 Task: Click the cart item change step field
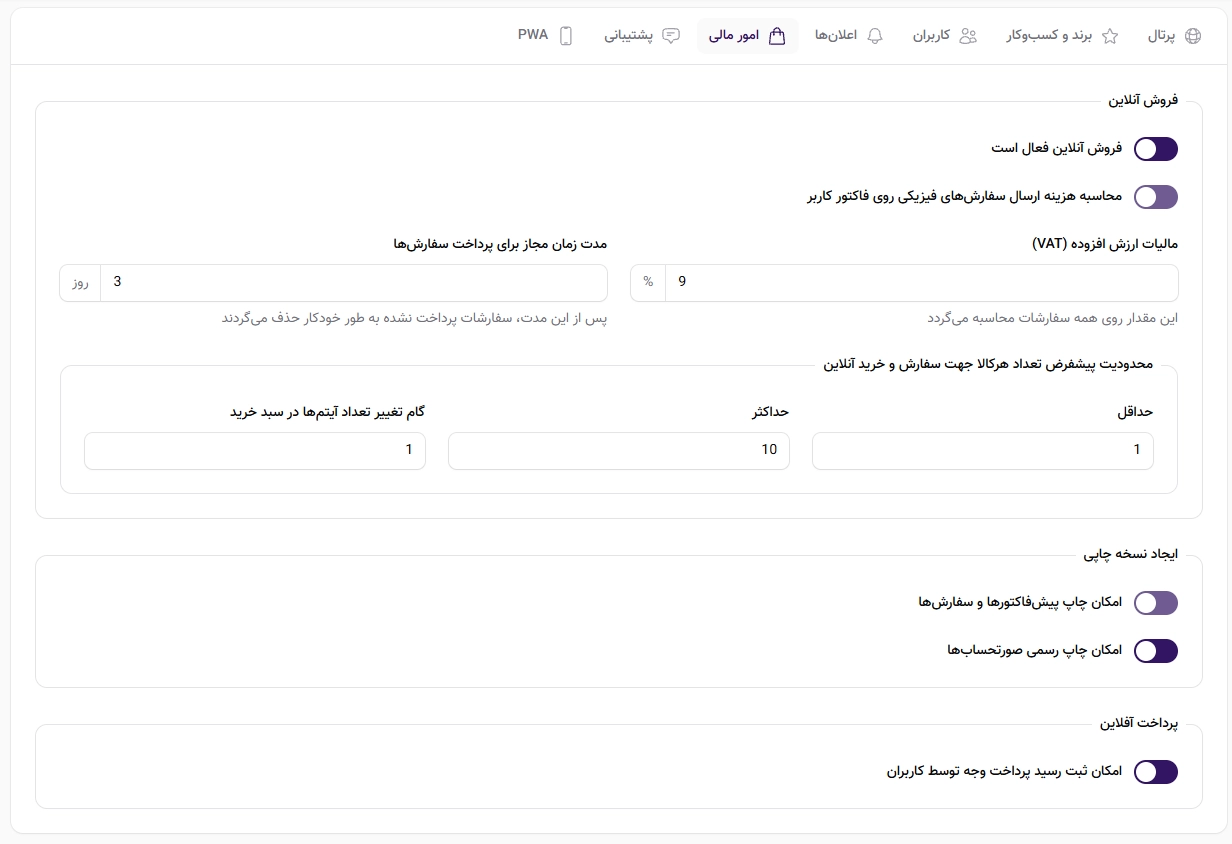(255, 451)
